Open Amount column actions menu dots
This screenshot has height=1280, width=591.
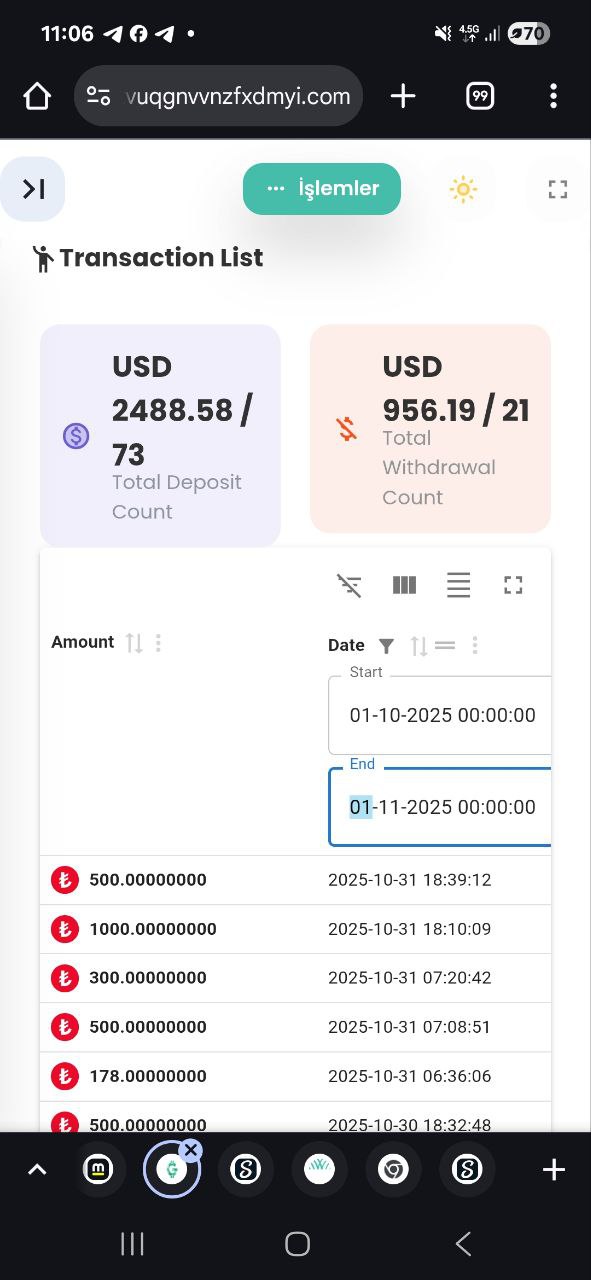[158, 643]
